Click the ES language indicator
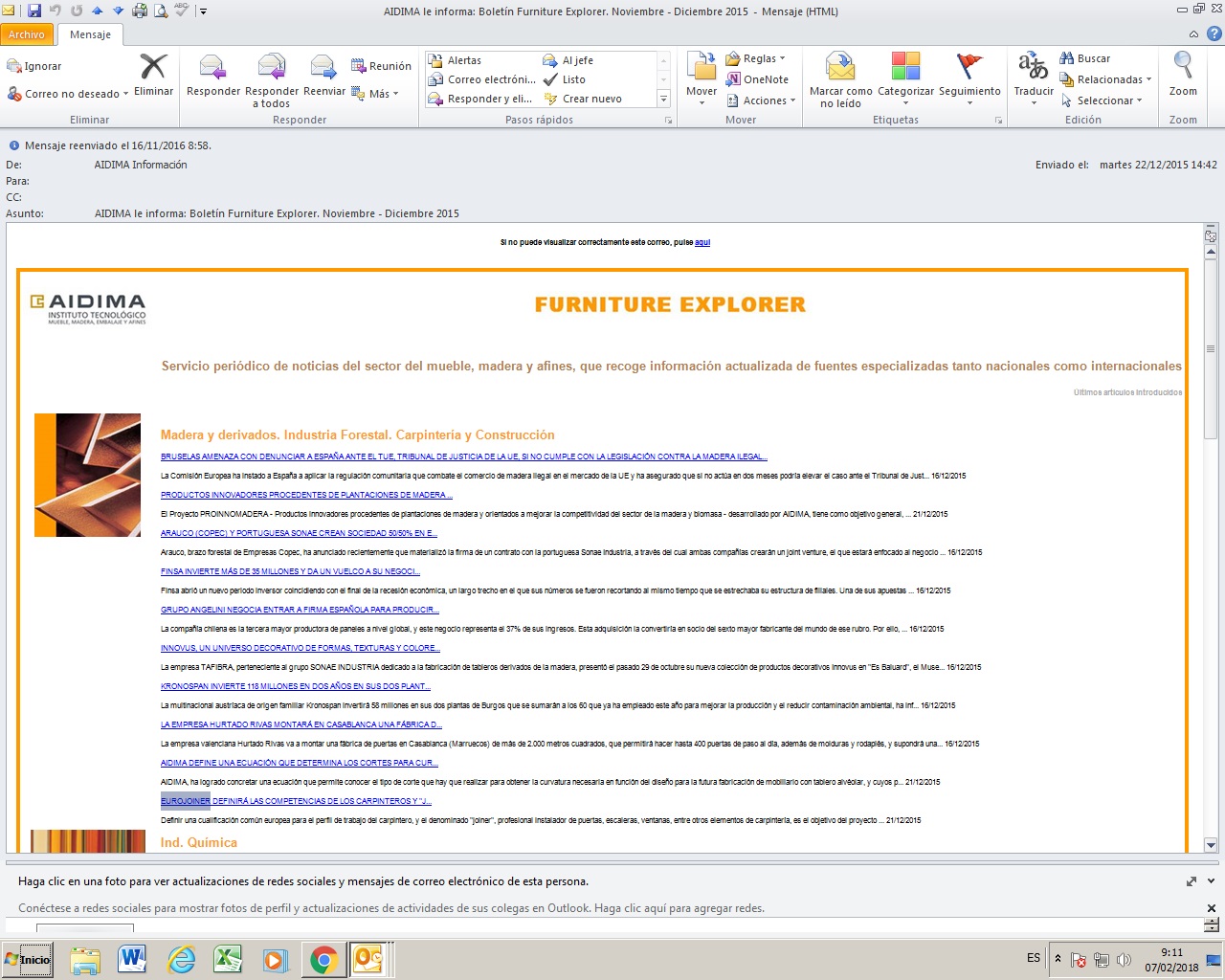The height and width of the screenshot is (980, 1225). [x=1034, y=958]
